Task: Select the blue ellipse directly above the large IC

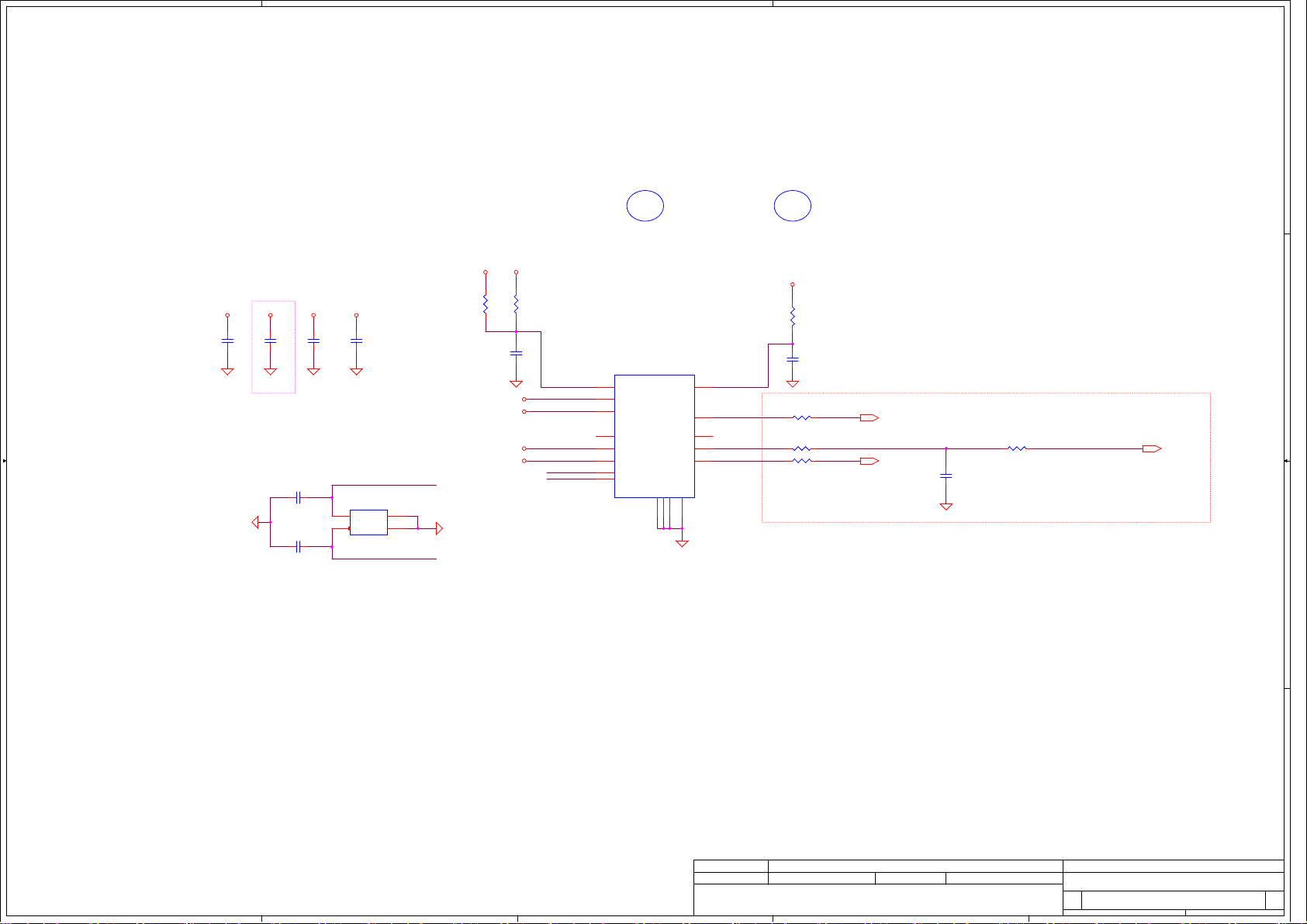Action: [x=645, y=206]
